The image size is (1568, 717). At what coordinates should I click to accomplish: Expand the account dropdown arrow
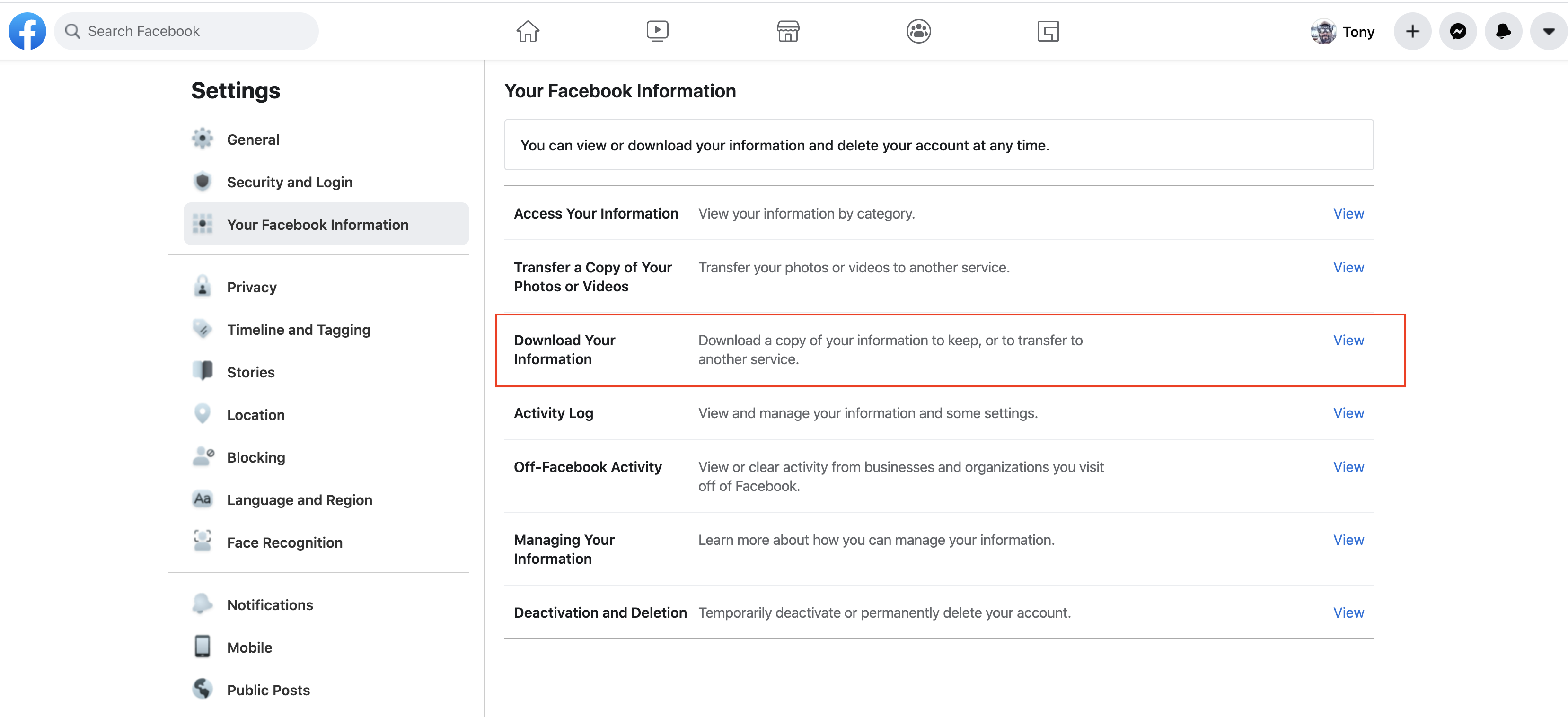1549,31
